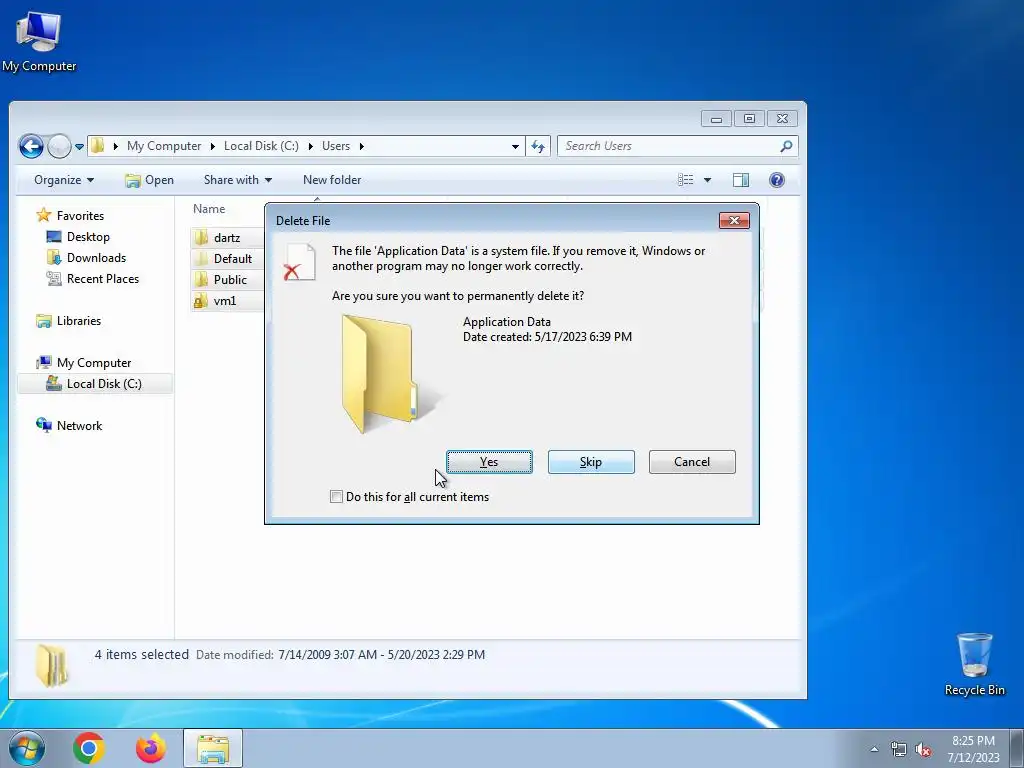Click the Name column header

click(209, 209)
